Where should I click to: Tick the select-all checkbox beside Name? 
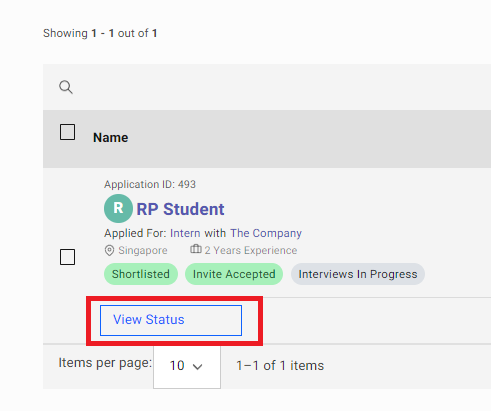[x=67, y=132]
